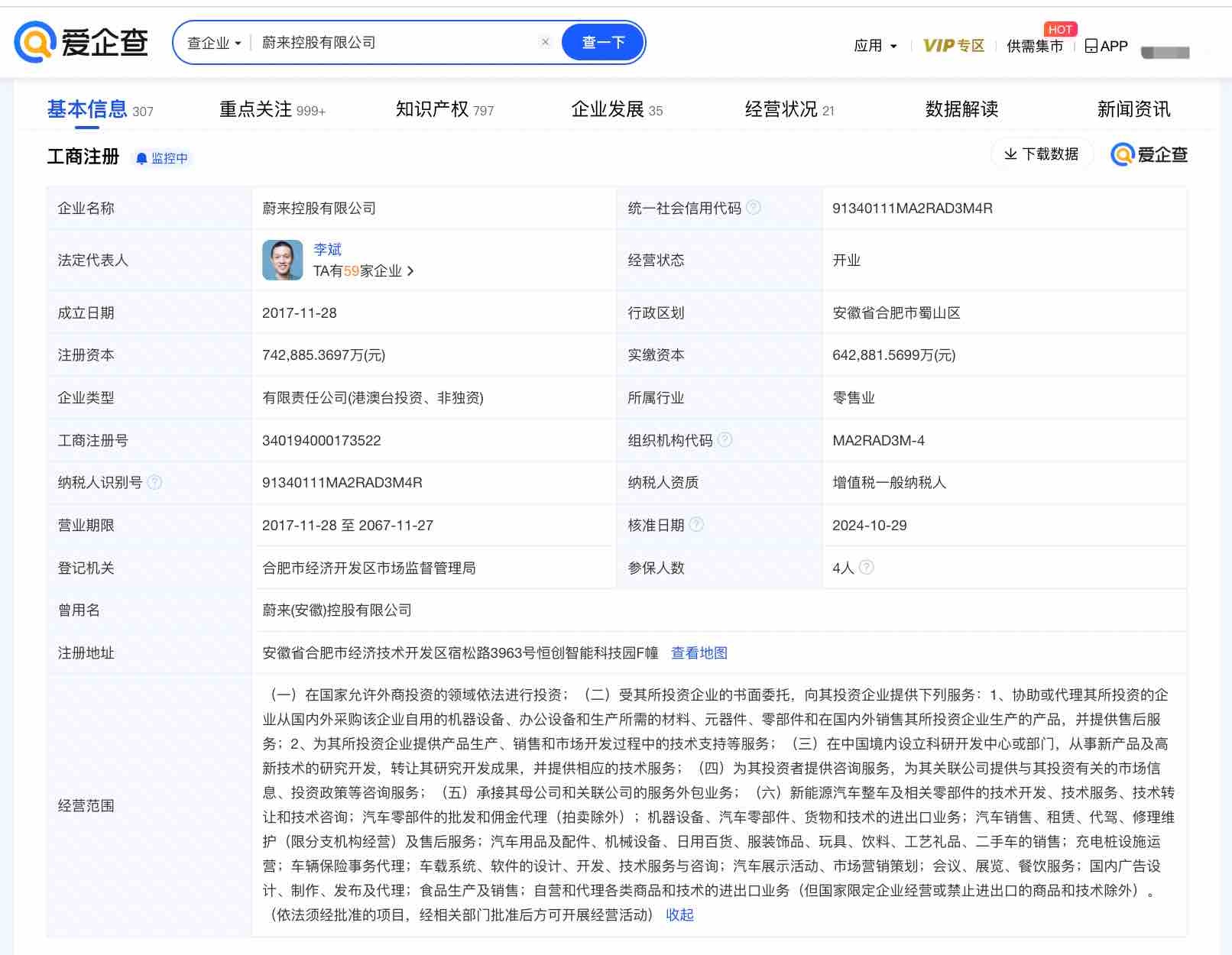Screen dimensions: 1232x955
Task: Go to the 新闻资讯 tab
Action: tap(1133, 109)
